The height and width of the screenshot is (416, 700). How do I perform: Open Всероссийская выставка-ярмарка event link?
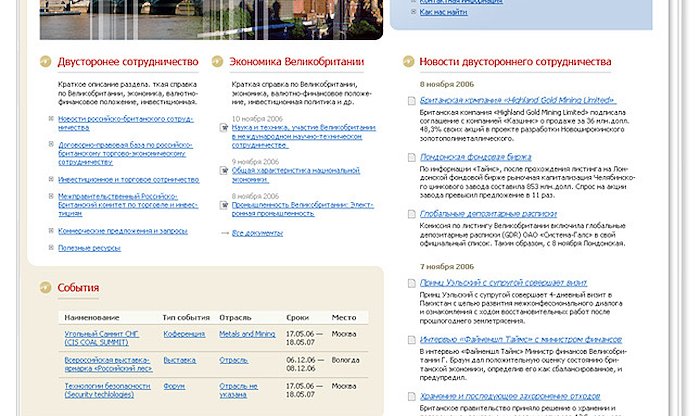[108, 364]
